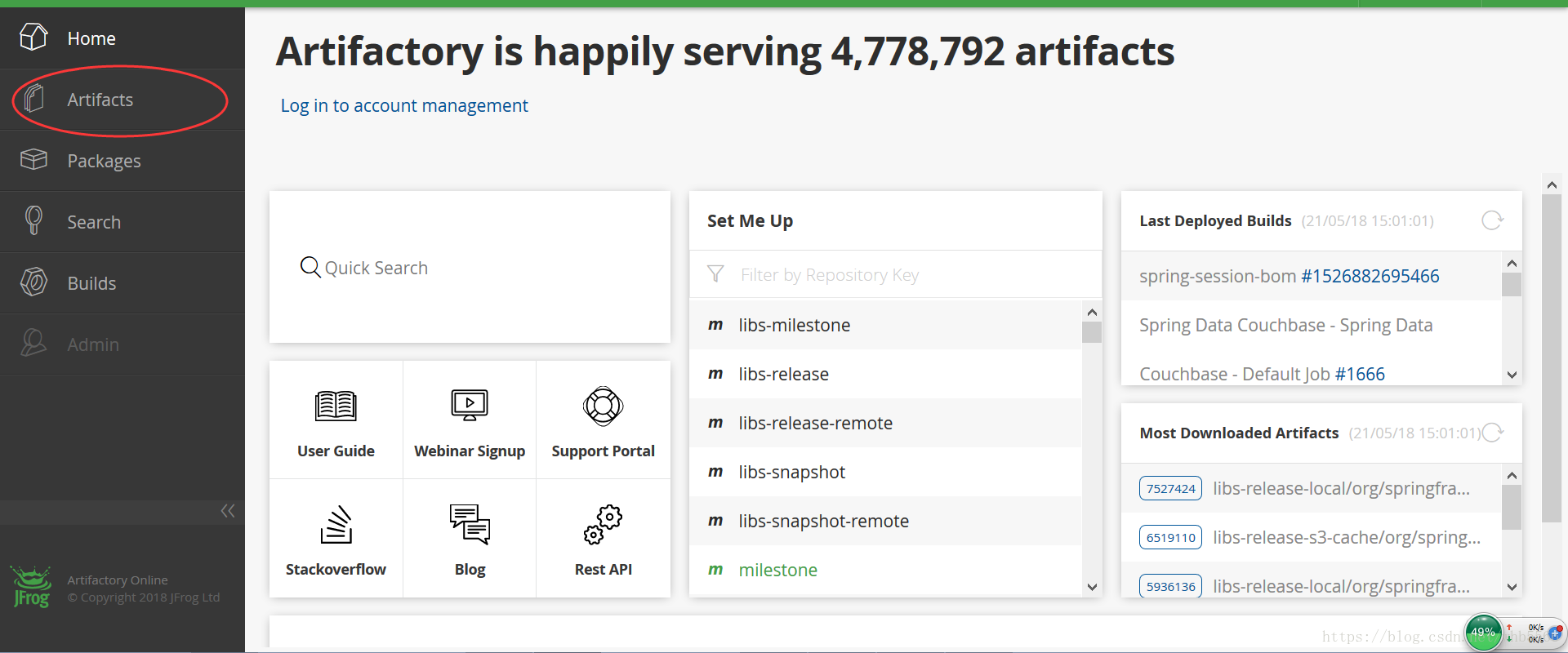Click the Home cube icon
The height and width of the screenshot is (653, 1568).
(33, 37)
